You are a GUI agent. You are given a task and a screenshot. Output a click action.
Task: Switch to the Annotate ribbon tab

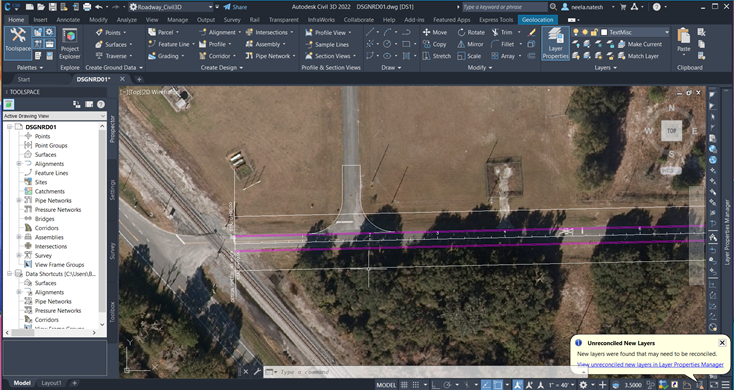pyautogui.click(x=68, y=20)
